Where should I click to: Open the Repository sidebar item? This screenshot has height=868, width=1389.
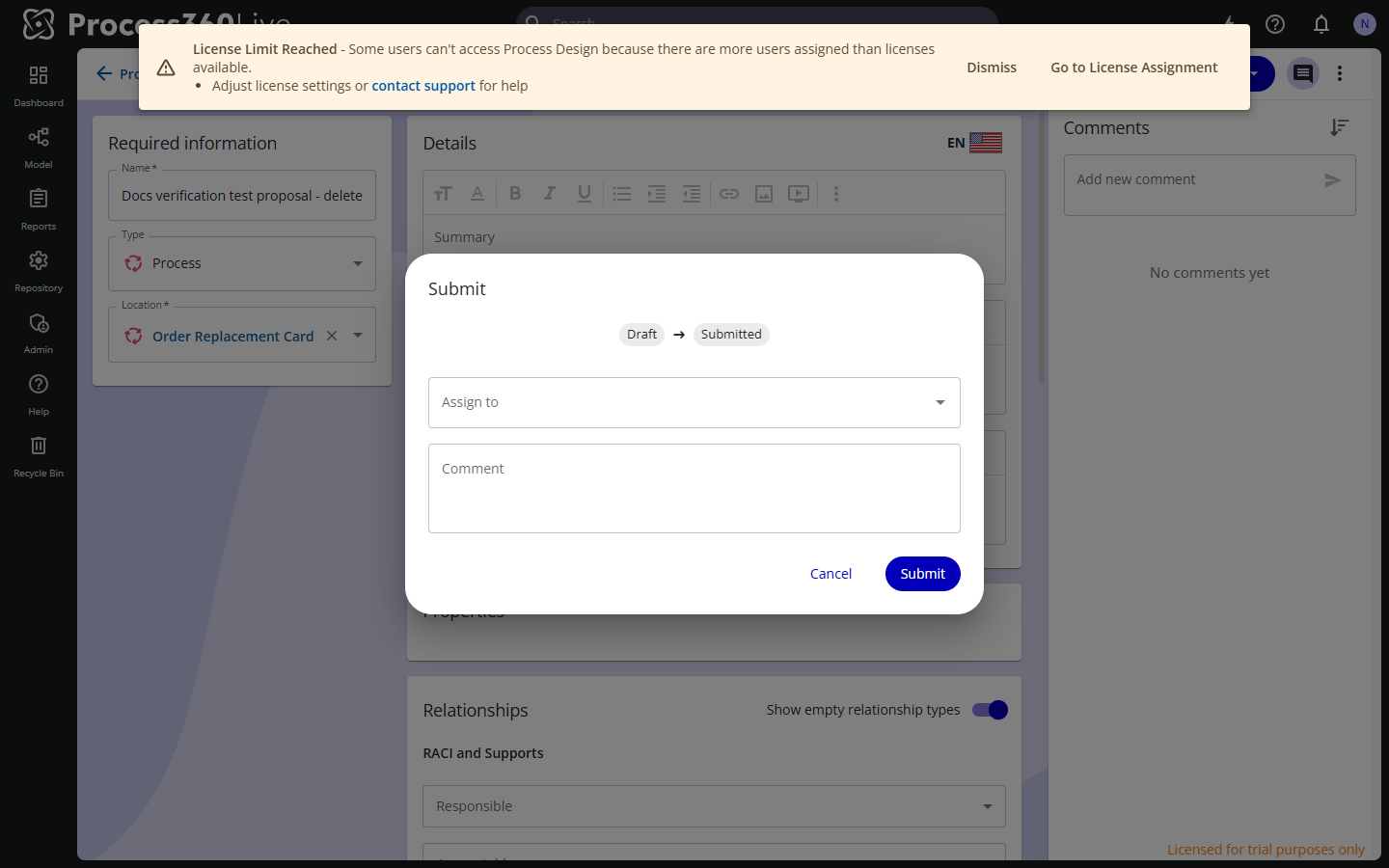(x=39, y=271)
